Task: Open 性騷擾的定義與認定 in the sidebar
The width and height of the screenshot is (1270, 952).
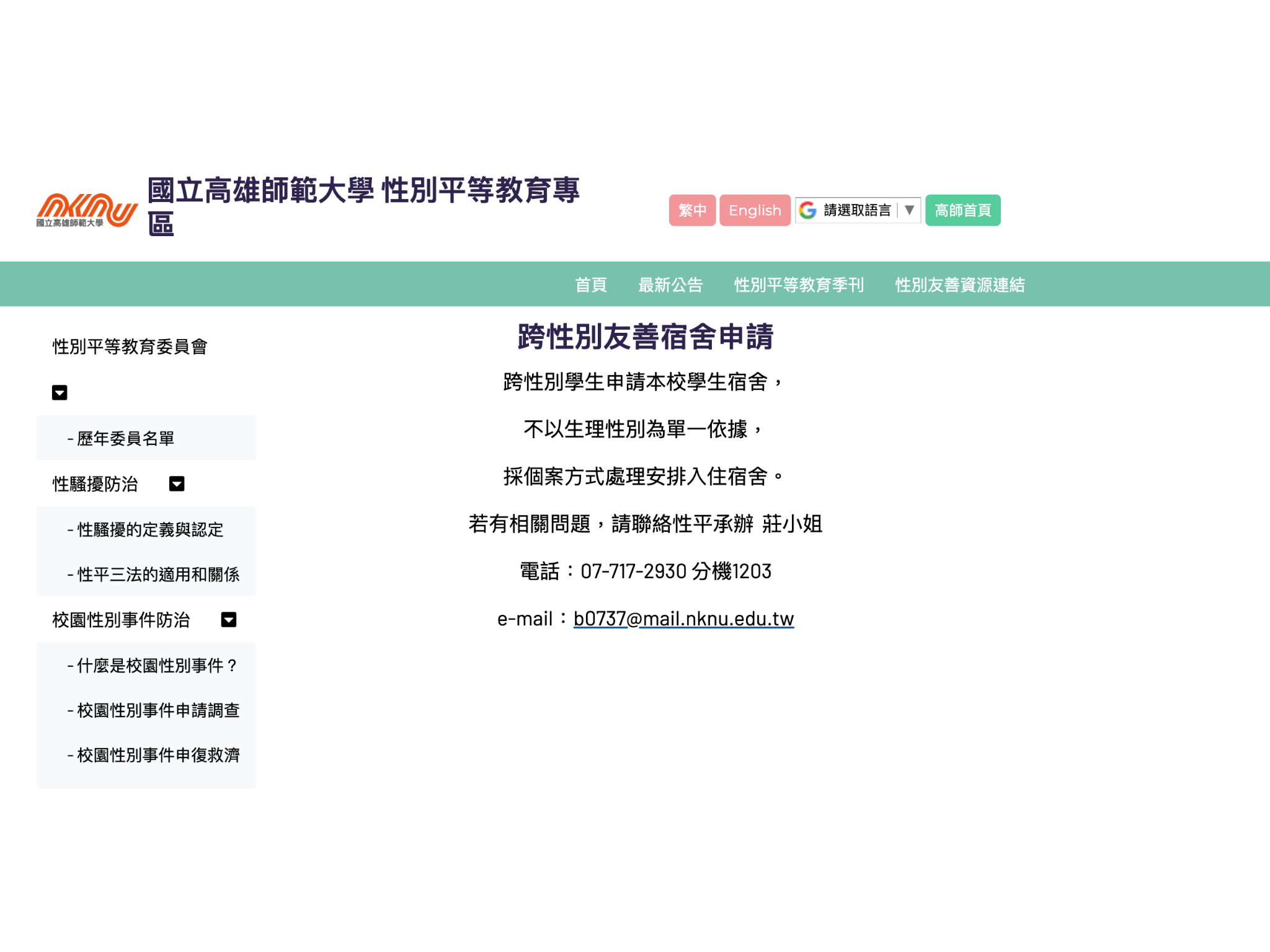Action: click(x=146, y=529)
